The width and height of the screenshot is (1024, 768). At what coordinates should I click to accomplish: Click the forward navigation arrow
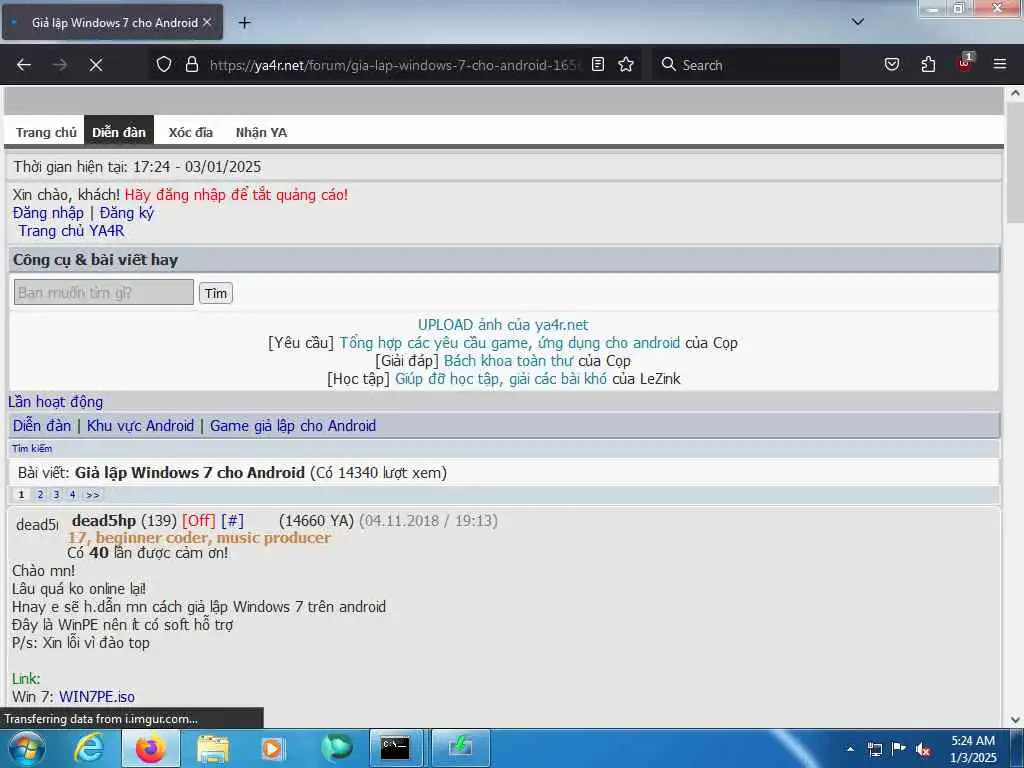60,65
